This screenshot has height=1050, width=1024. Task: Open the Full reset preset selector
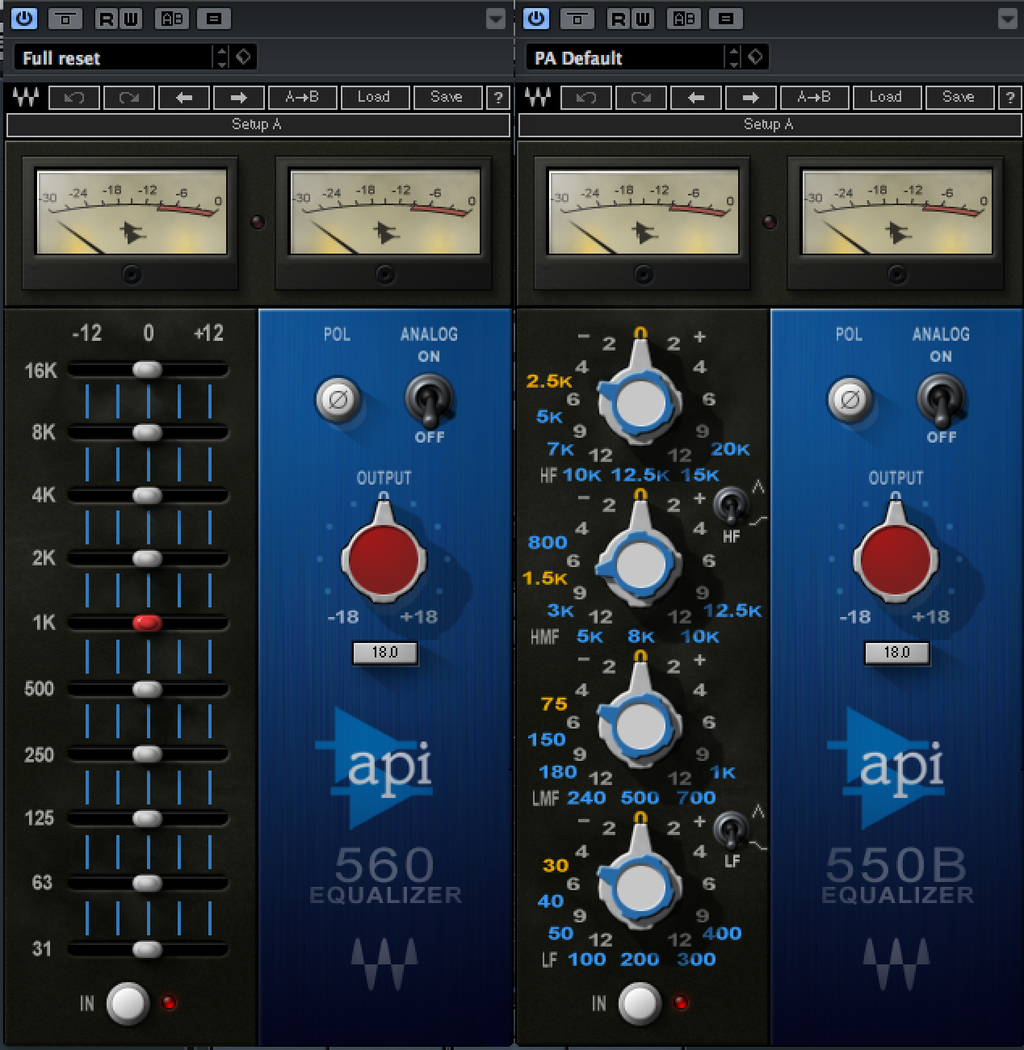(x=113, y=58)
